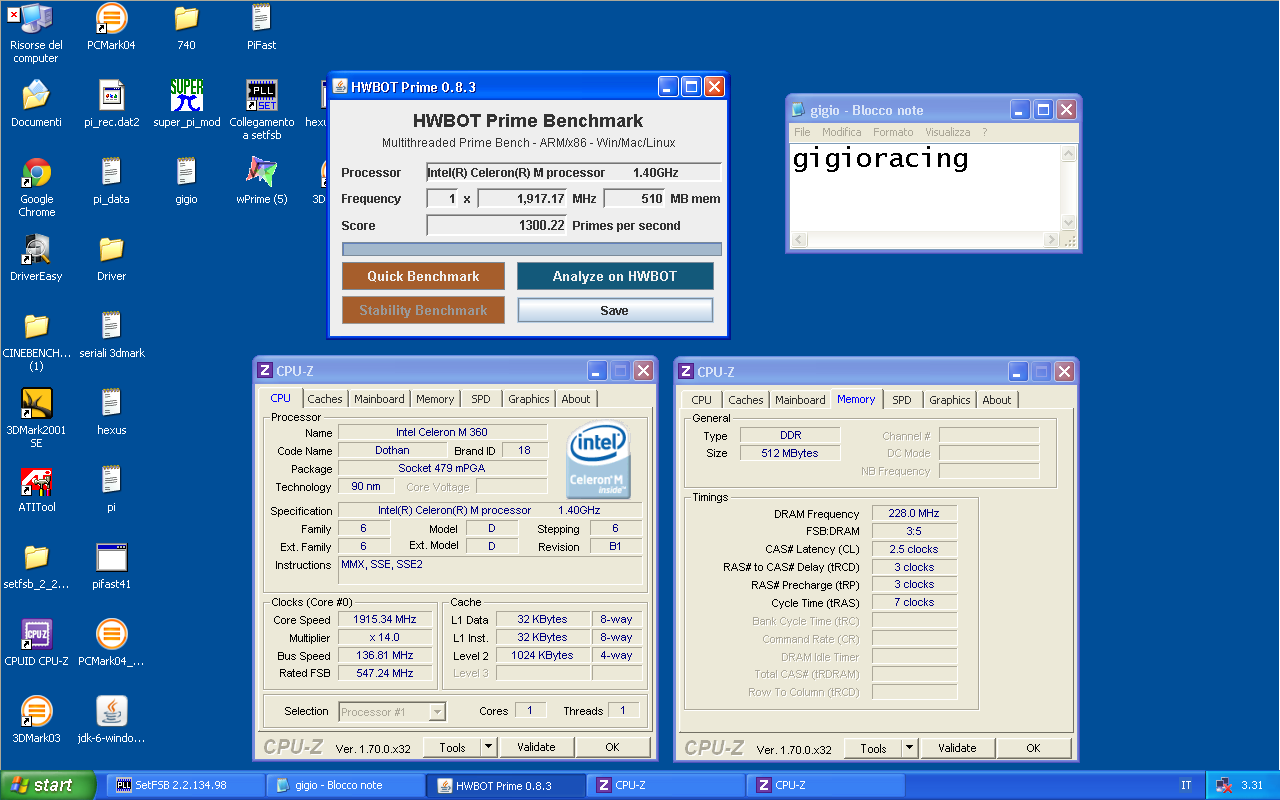Click the Notepad horizontal scrollbar
Viewport: 1280px width, 800px height.
[925, 240]
